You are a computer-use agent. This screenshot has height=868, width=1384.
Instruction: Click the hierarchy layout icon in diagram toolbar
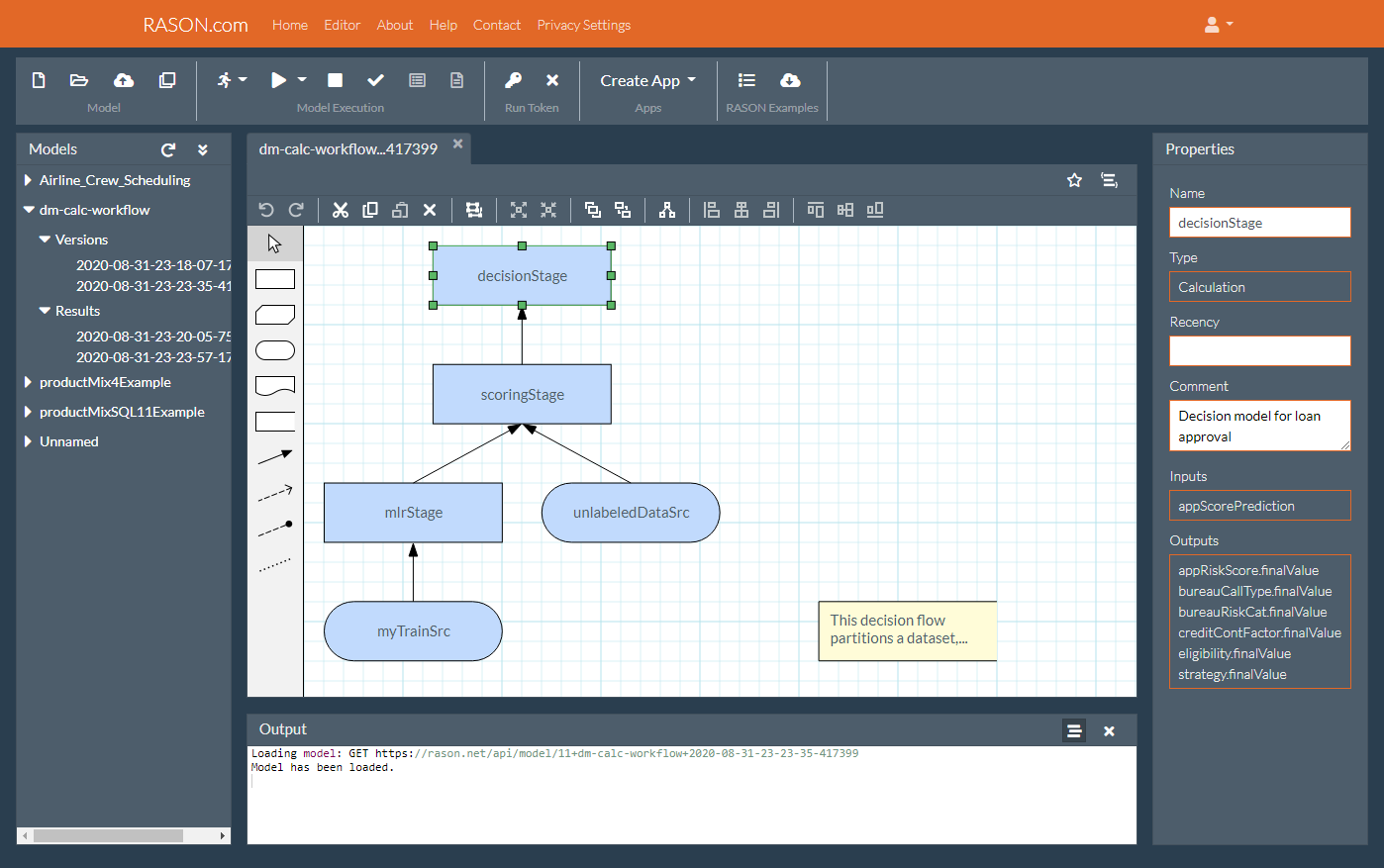(x=667, y=210)
